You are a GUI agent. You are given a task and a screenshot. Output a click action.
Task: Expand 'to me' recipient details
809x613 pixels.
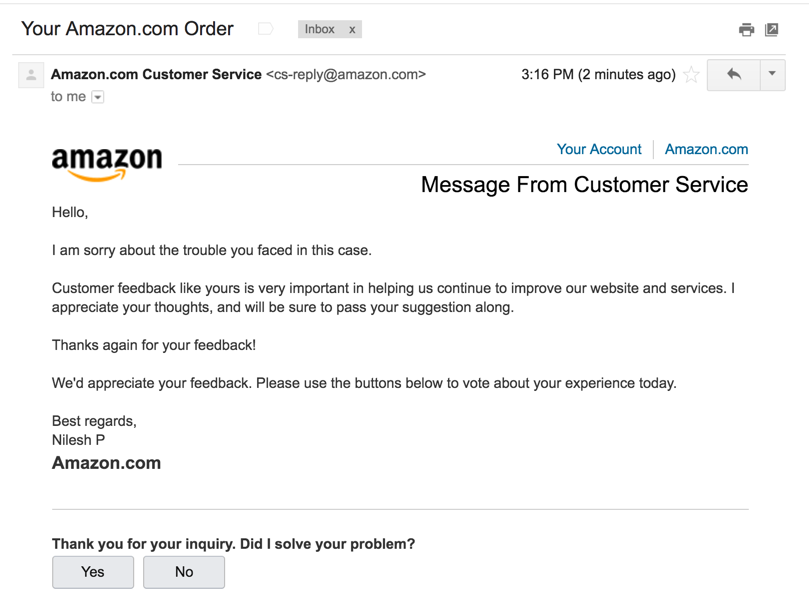pyautogui.click(x=98, y=97)
